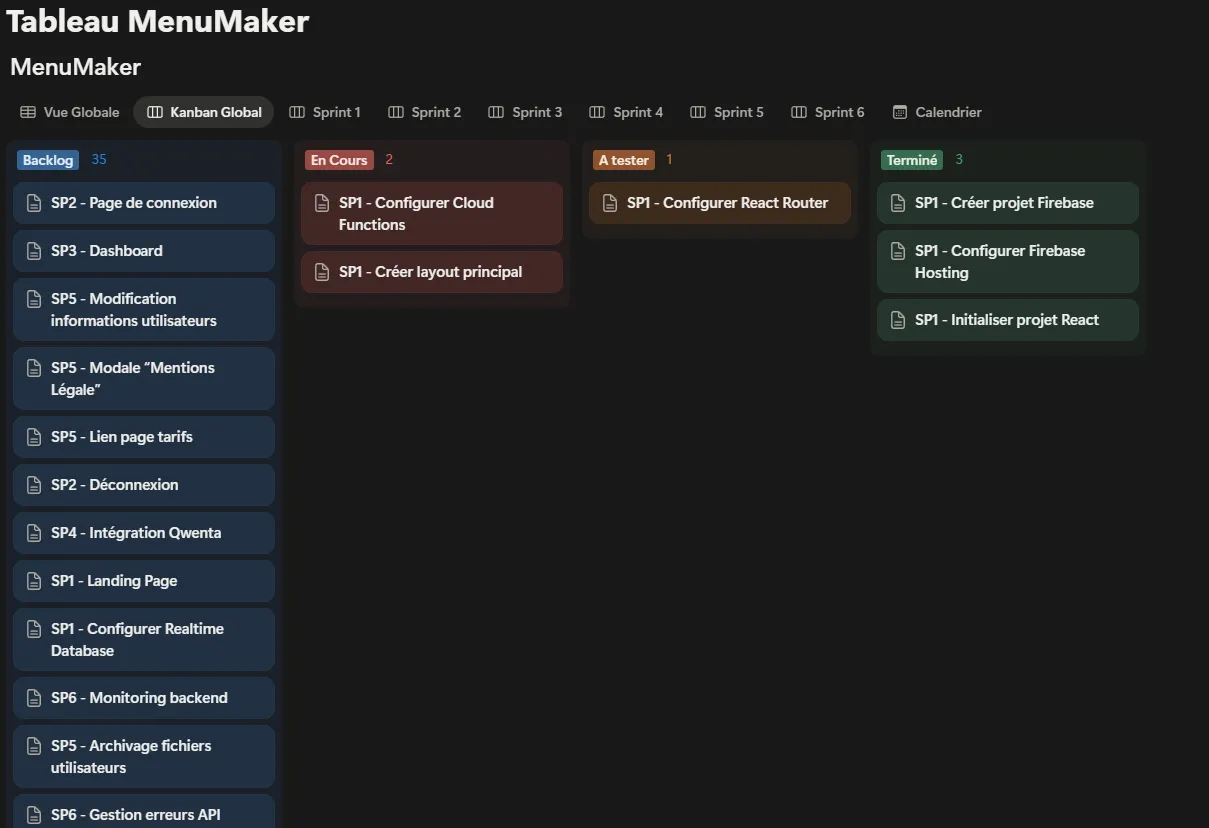The width and height of the screenshot is (1209, 828).
Task: Select the Kanban Global tab
Action: point(204,112)
